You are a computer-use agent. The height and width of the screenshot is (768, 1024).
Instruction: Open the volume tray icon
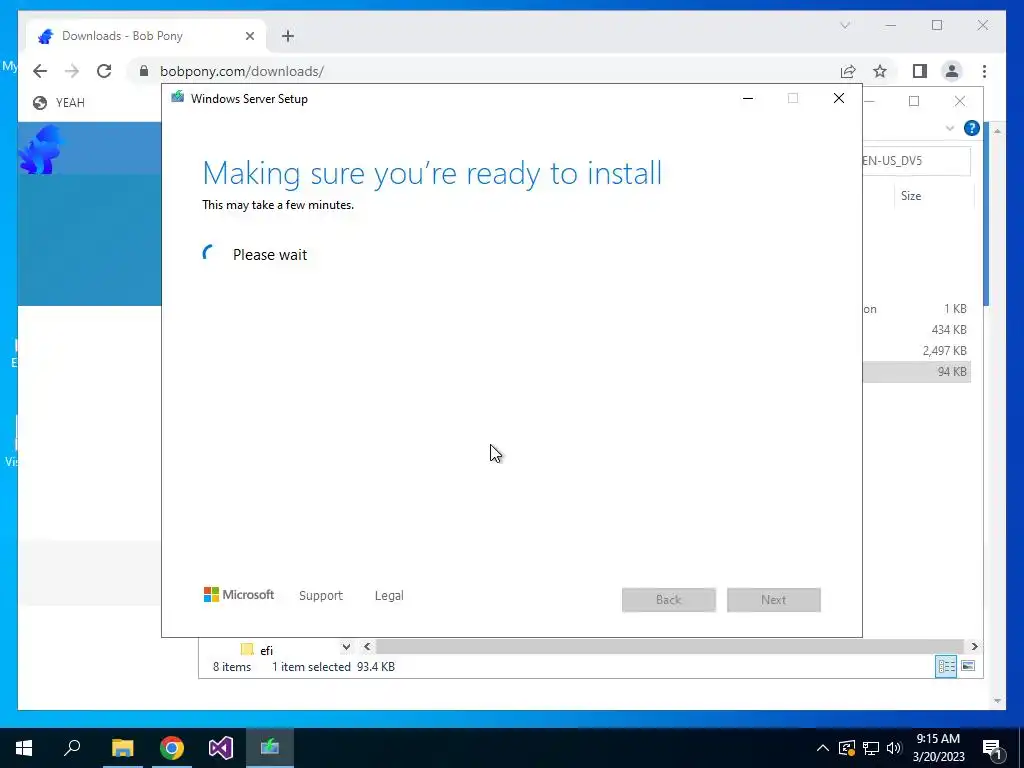(x=894, y=748)
